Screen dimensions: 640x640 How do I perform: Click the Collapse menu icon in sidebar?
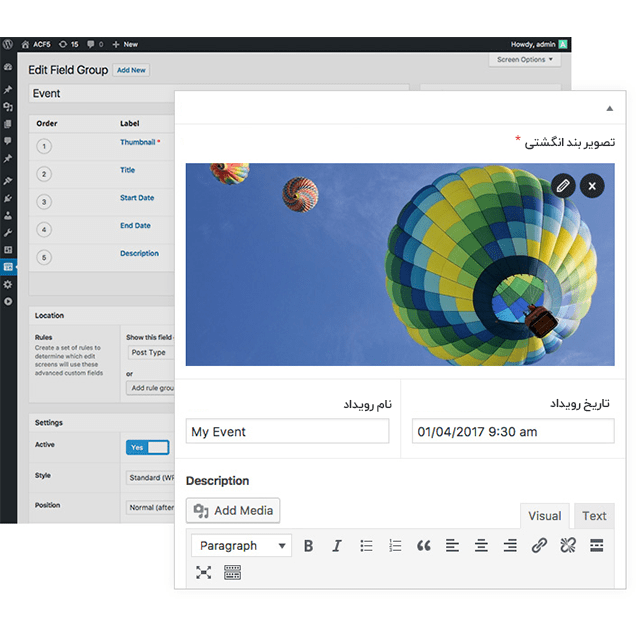[8, 301]
